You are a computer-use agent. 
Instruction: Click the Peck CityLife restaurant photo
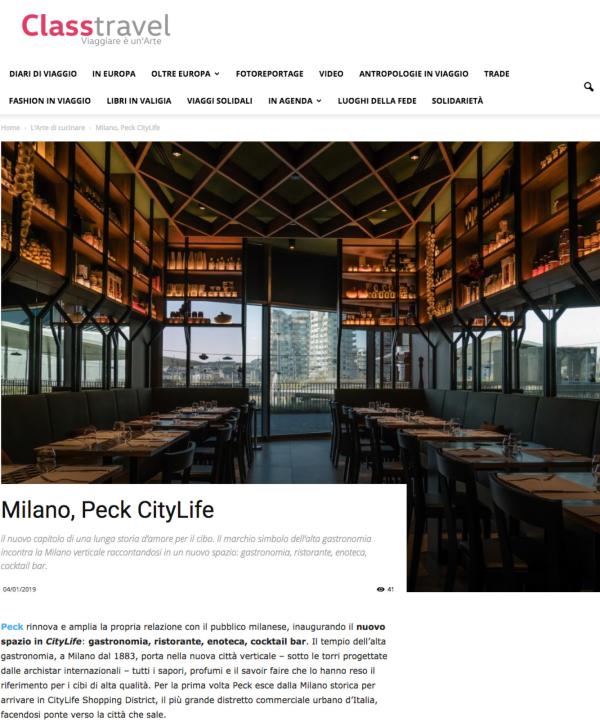pos(300,312)
